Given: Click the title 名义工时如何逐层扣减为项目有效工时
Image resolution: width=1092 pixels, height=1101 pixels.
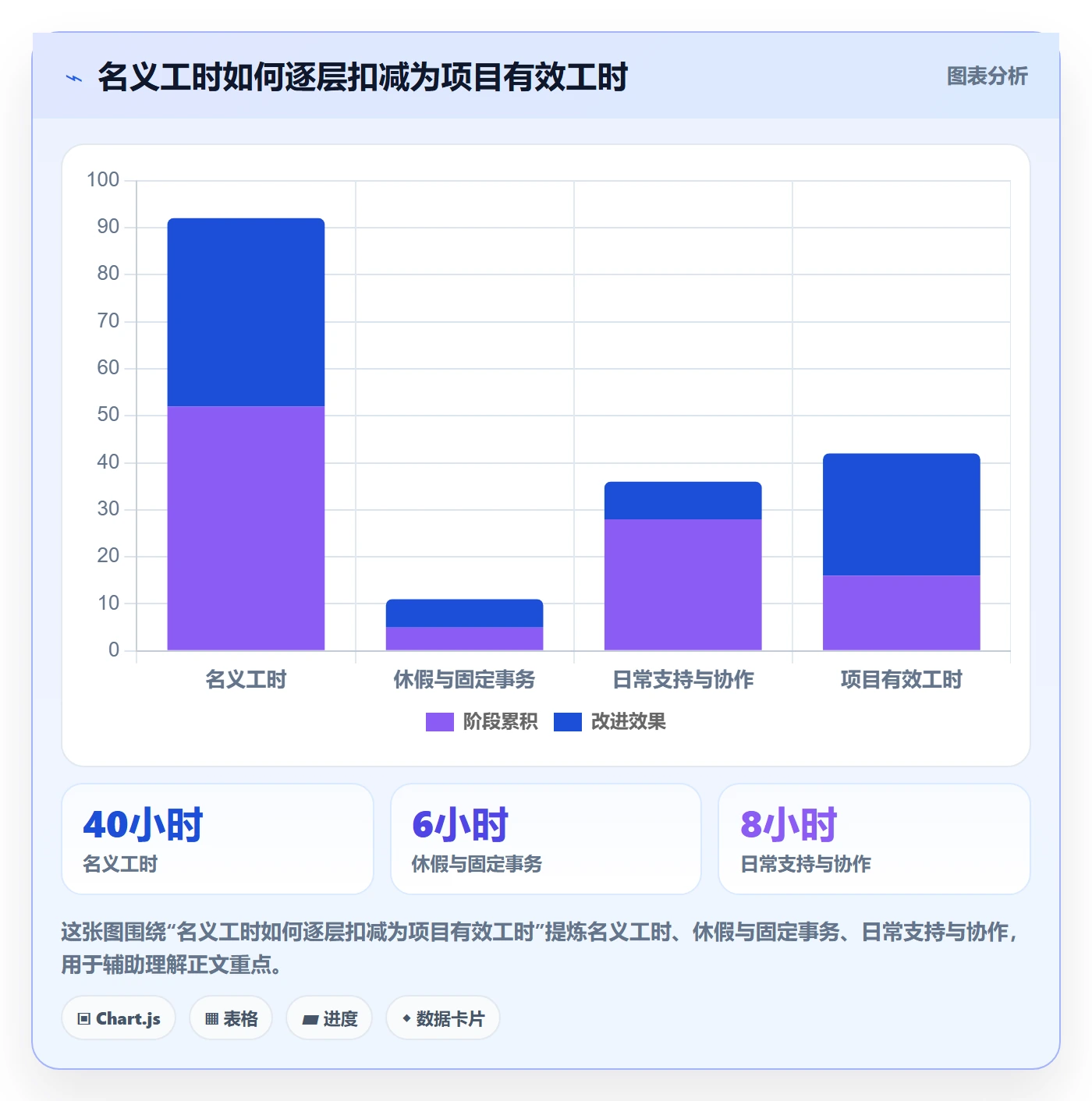Looking at the screenshot, I should 363,77.
